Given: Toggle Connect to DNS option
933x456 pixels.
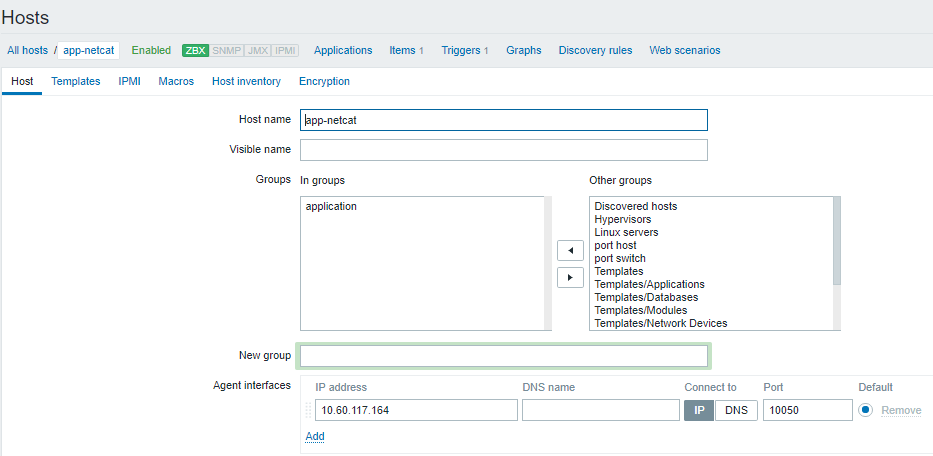Looking at the screenshot, I should click(x=736, y=410).
